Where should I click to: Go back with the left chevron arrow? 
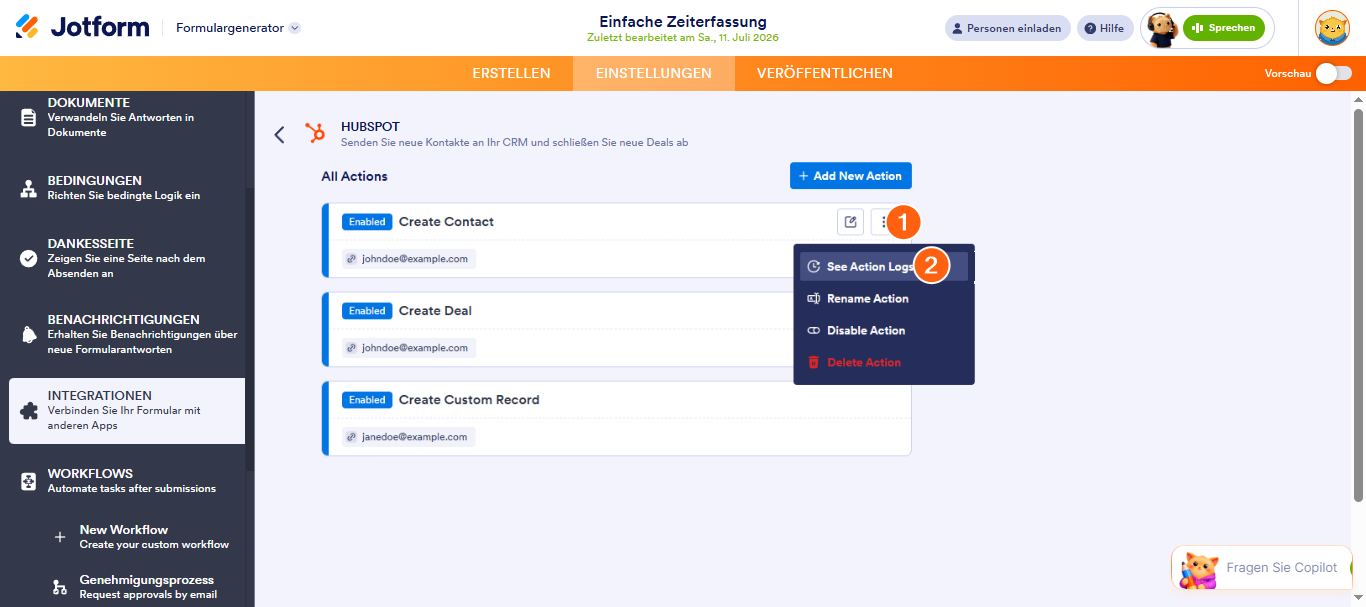click(280, 134)
